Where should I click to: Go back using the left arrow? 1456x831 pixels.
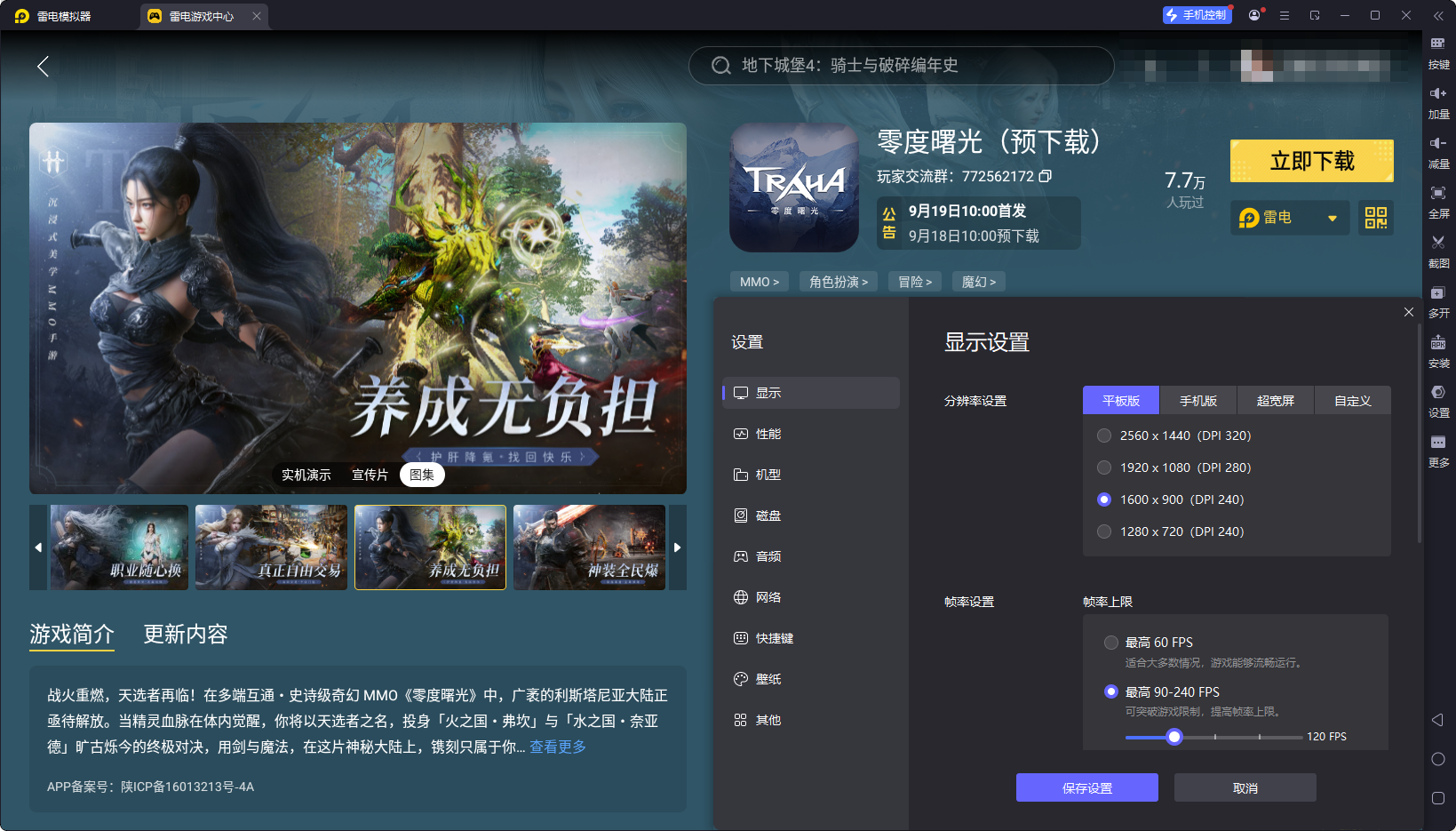pos(43,66)
